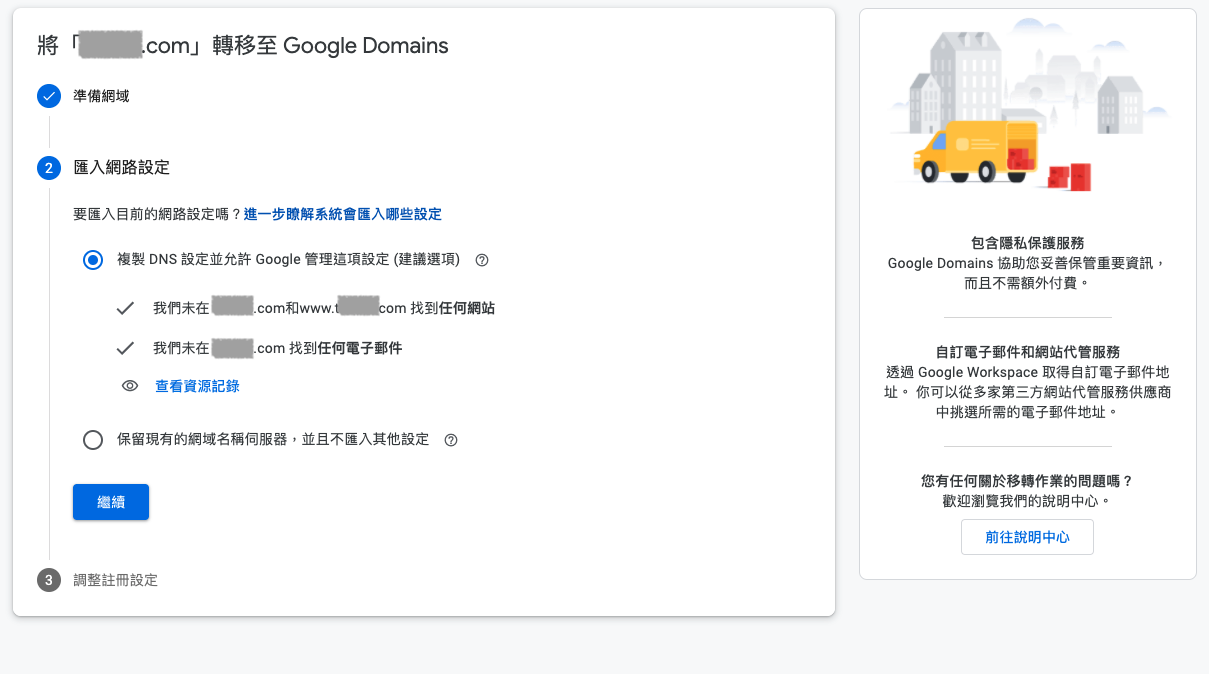The width and height of the screenshot is (1209, 674).
Task: Click the 前往說明中心 button
Action: pyautogui.click(x=1027, y=536)
